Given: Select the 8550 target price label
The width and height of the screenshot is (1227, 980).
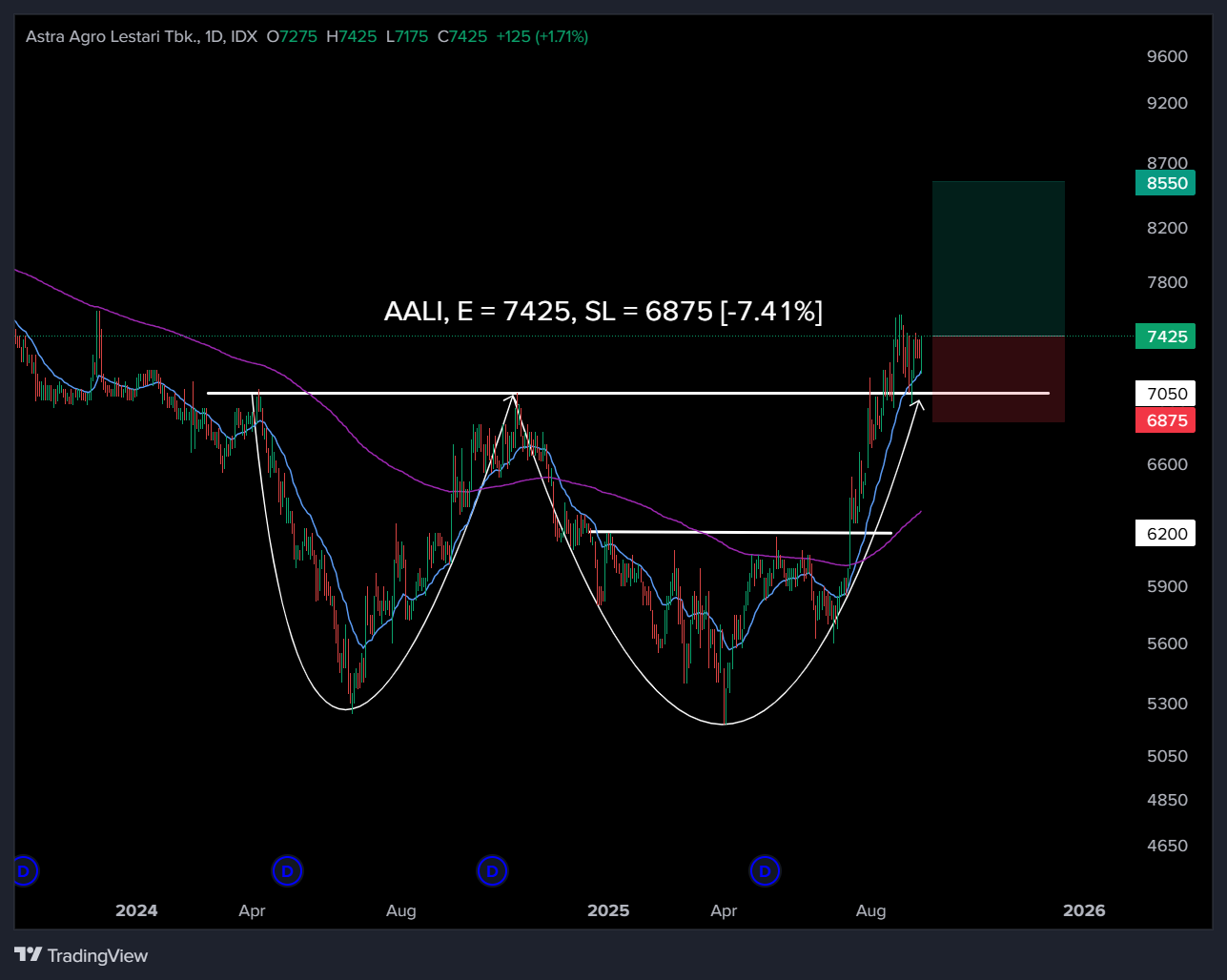Looking at the screenshot, I should [1165, 183].
